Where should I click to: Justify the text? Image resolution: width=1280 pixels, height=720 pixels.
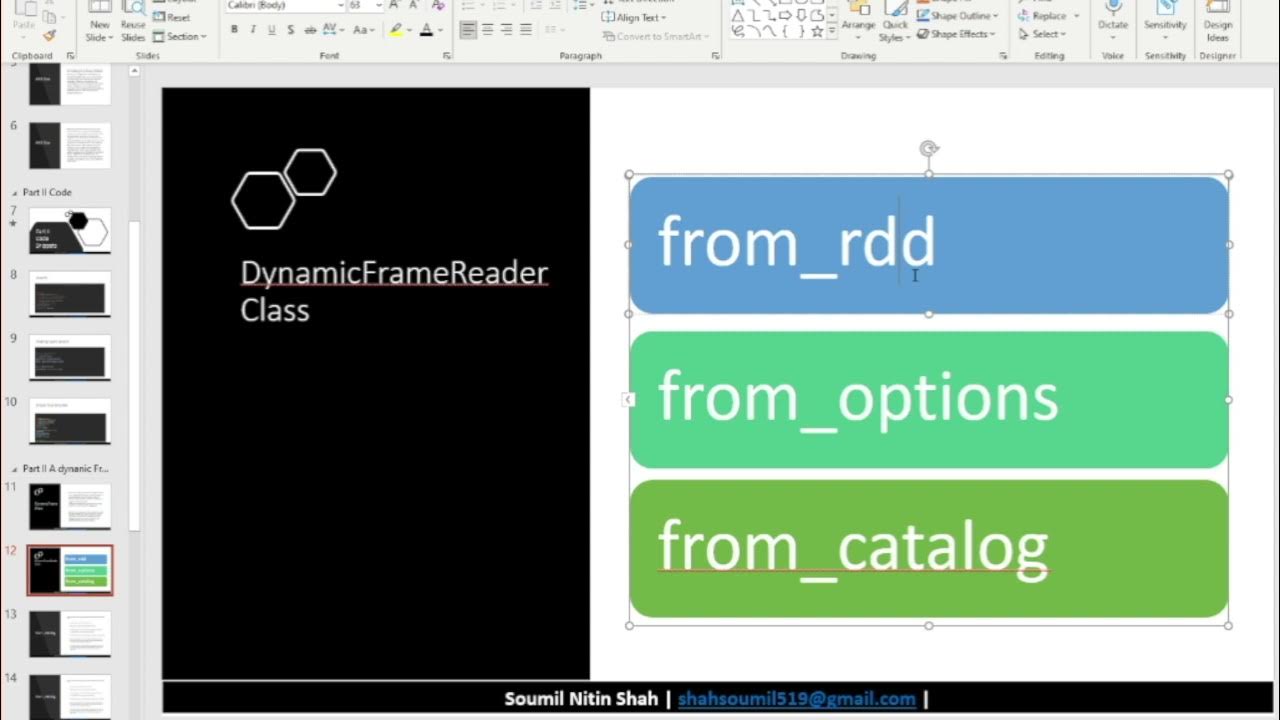coord(526,30)
